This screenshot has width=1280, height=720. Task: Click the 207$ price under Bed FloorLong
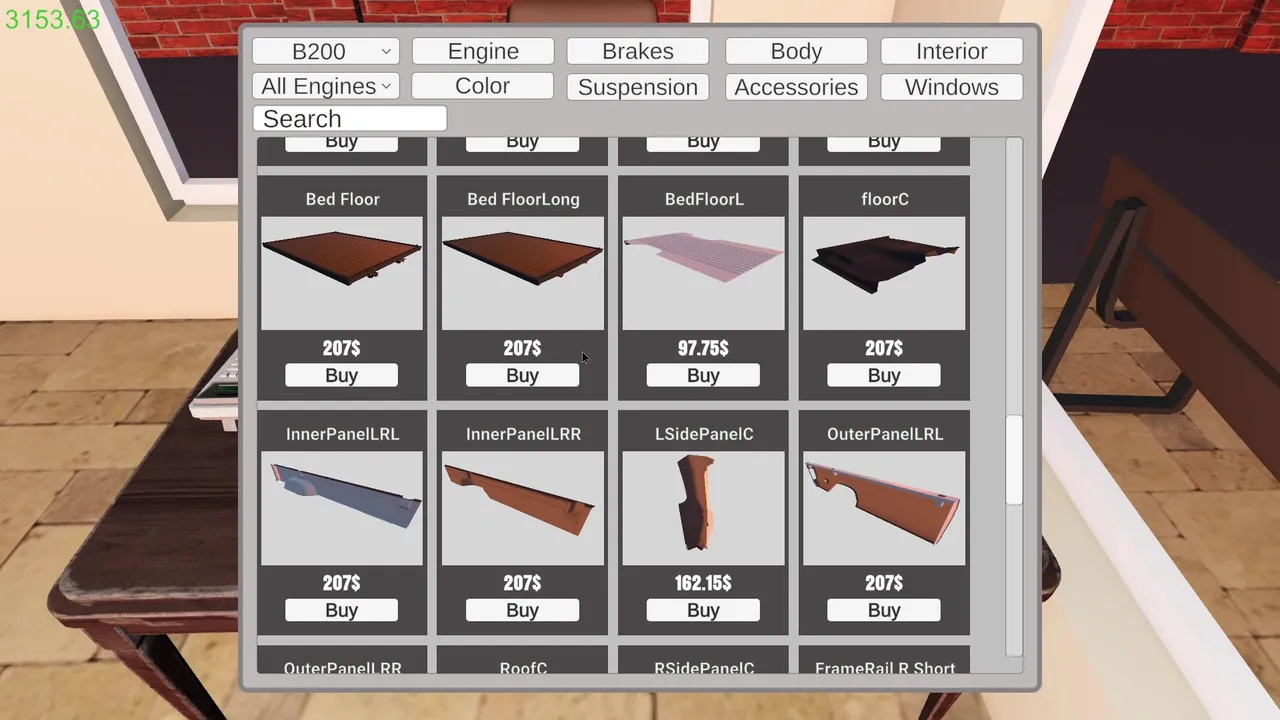pyautogui.click(x=522, y=348)
